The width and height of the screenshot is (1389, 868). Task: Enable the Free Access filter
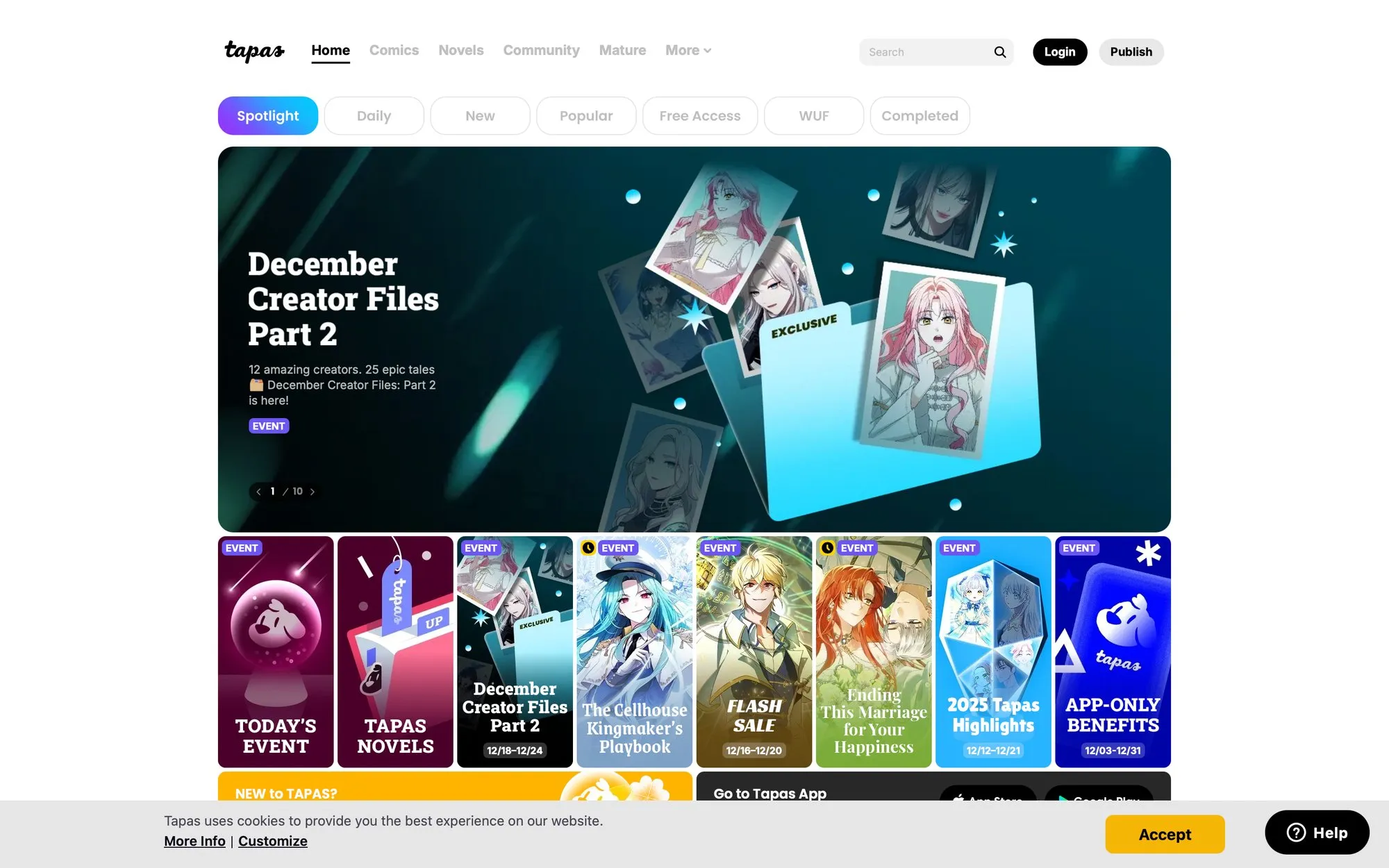(699, 115)
